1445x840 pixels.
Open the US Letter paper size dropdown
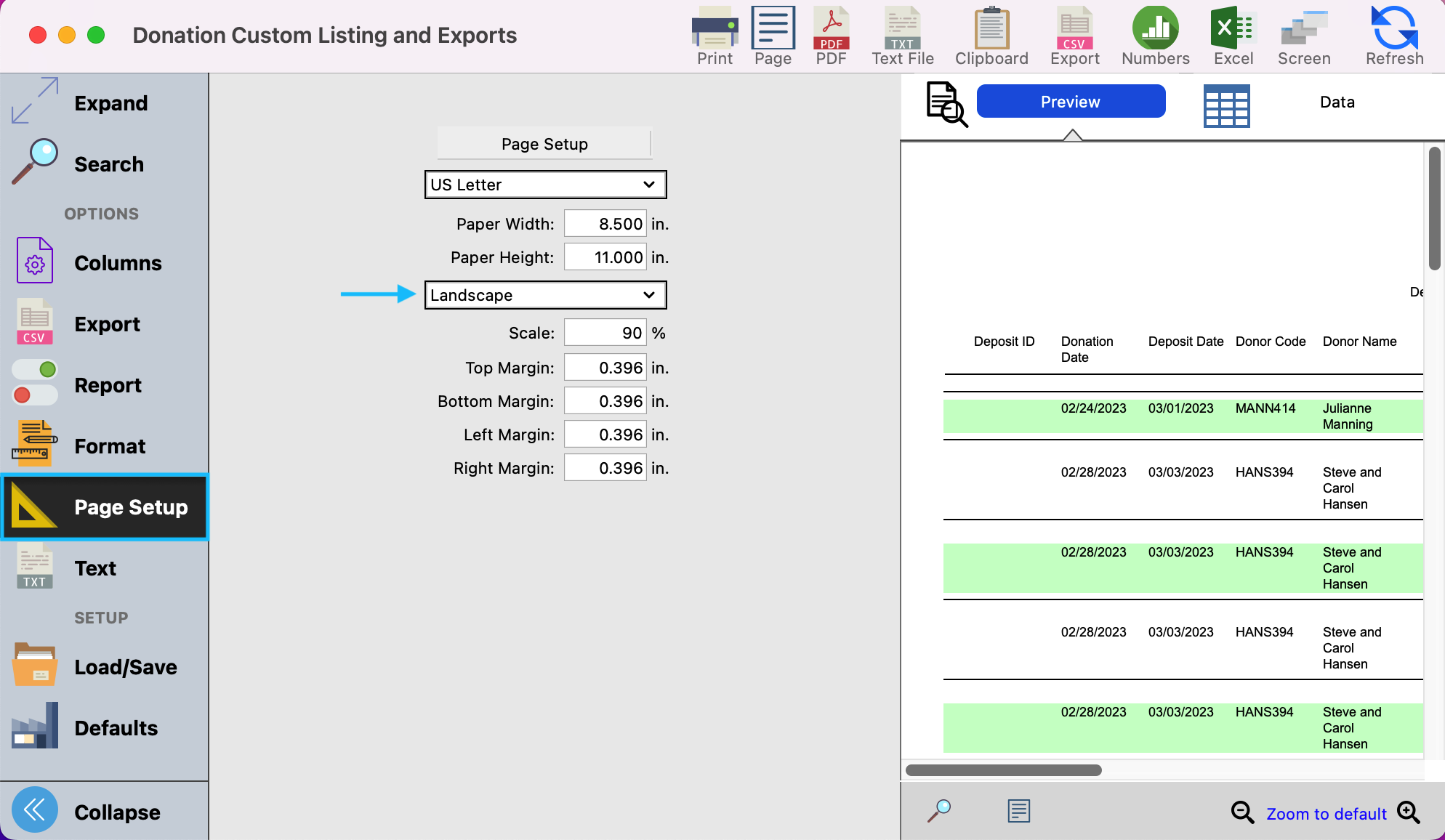click(x=545, y=185)
